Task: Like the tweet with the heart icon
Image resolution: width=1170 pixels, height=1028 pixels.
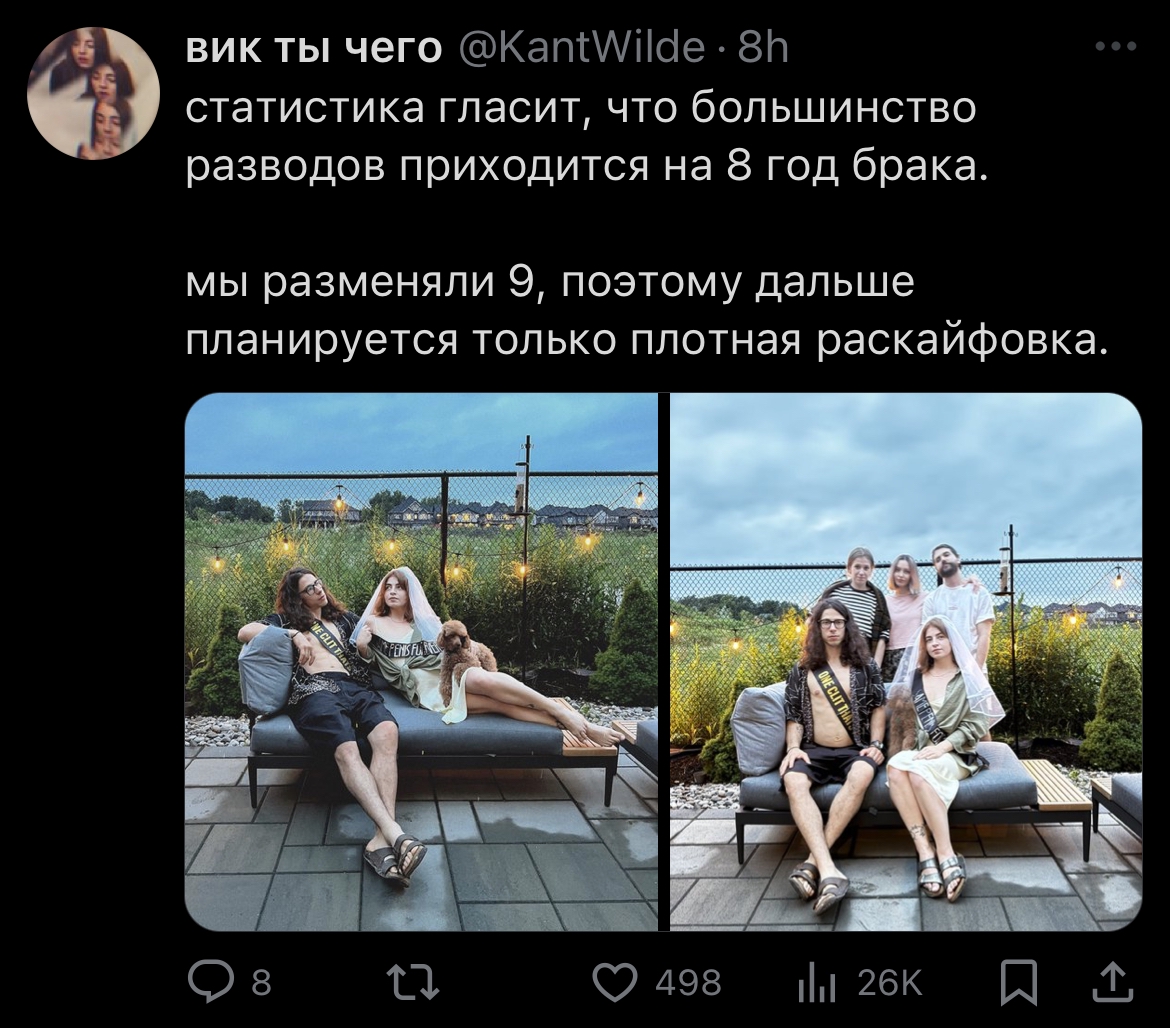Action: click(x=615, y=982)
